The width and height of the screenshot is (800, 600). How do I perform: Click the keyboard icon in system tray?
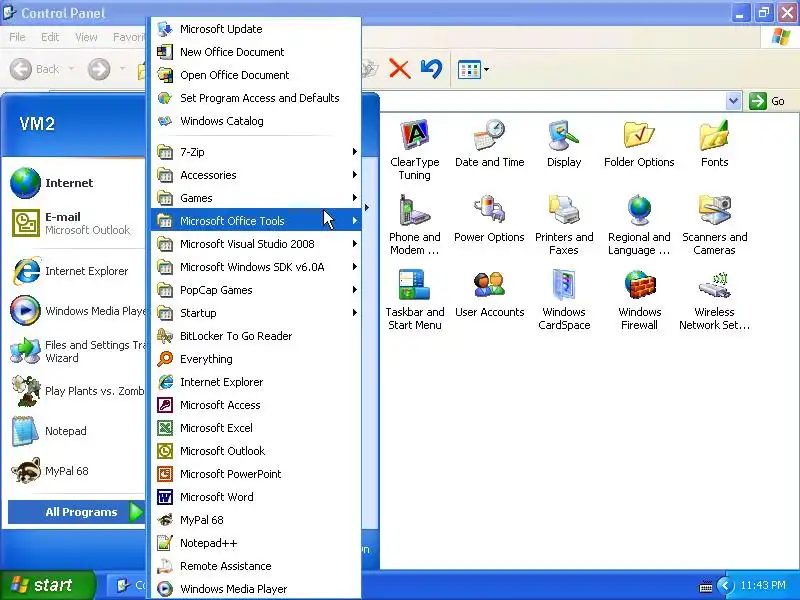coord(706,586)
